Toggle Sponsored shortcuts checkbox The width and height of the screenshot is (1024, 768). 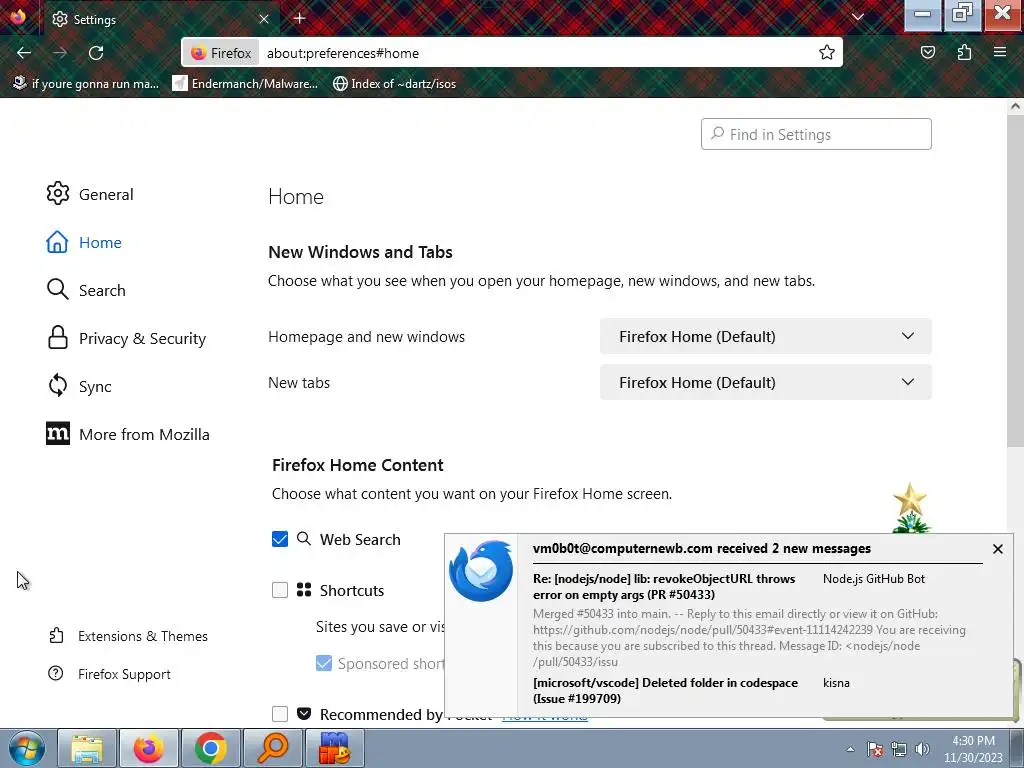coord(324,664)
